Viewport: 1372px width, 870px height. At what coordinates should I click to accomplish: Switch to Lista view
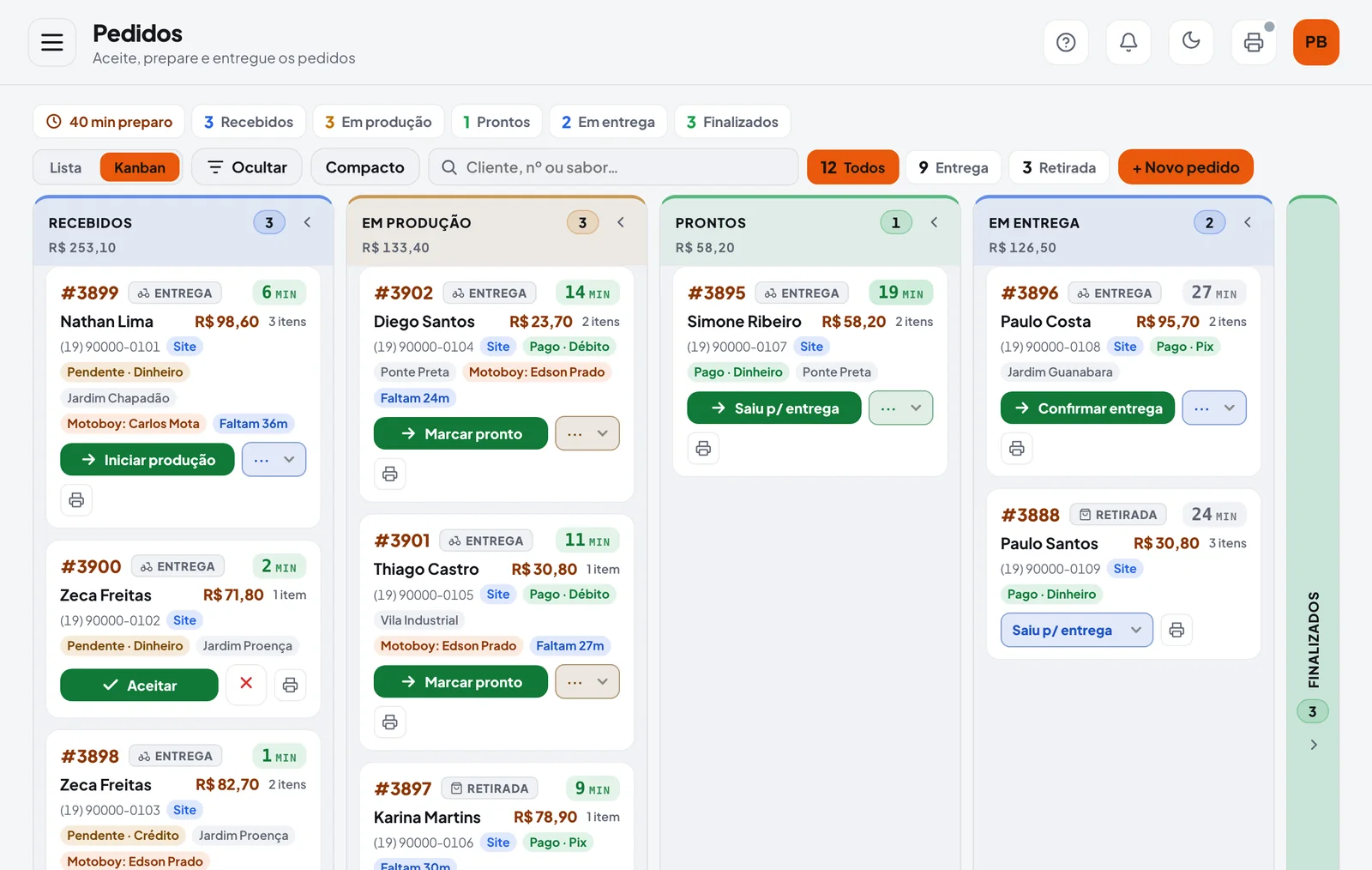(66, 167)
